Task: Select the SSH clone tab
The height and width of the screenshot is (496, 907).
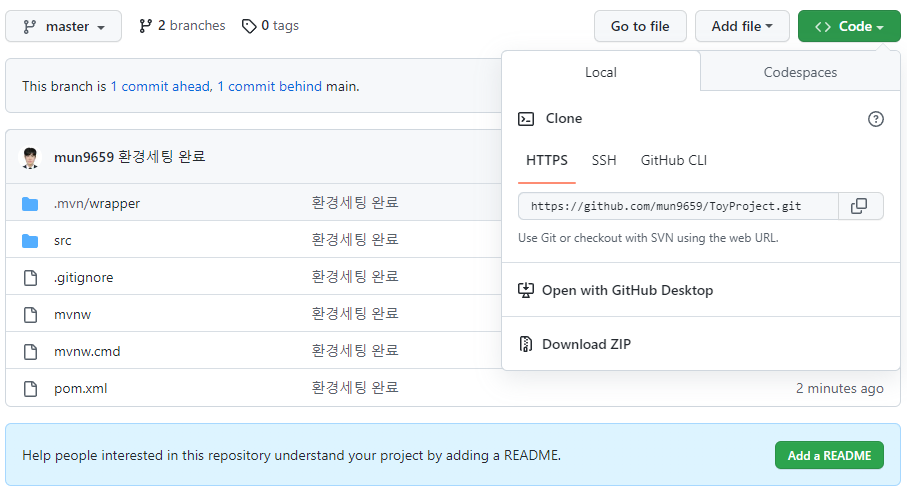Action: point(604,160)
